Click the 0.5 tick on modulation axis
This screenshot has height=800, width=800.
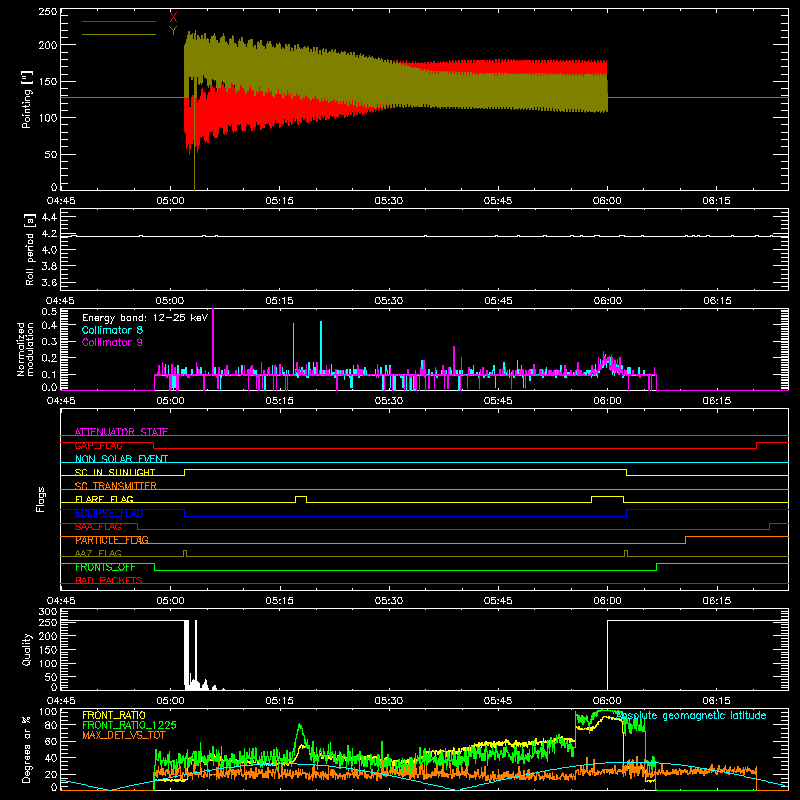coord(49,311)
